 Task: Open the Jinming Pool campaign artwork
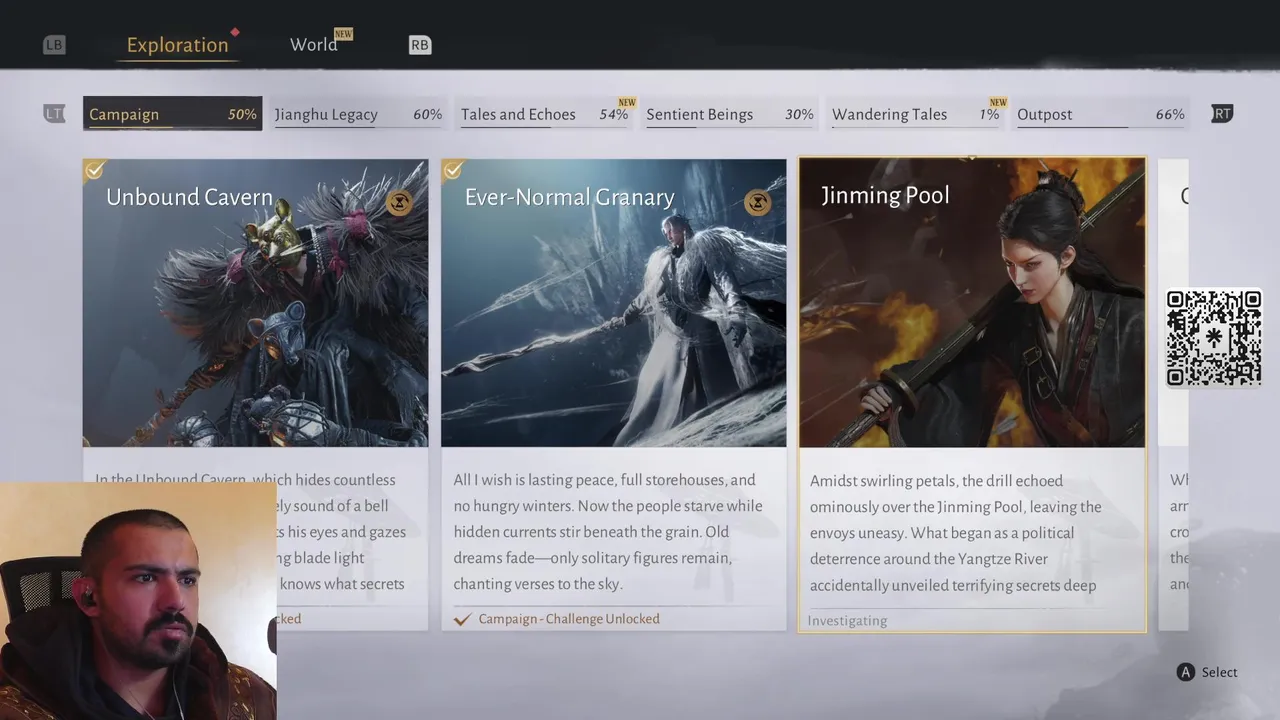point(972,303)
